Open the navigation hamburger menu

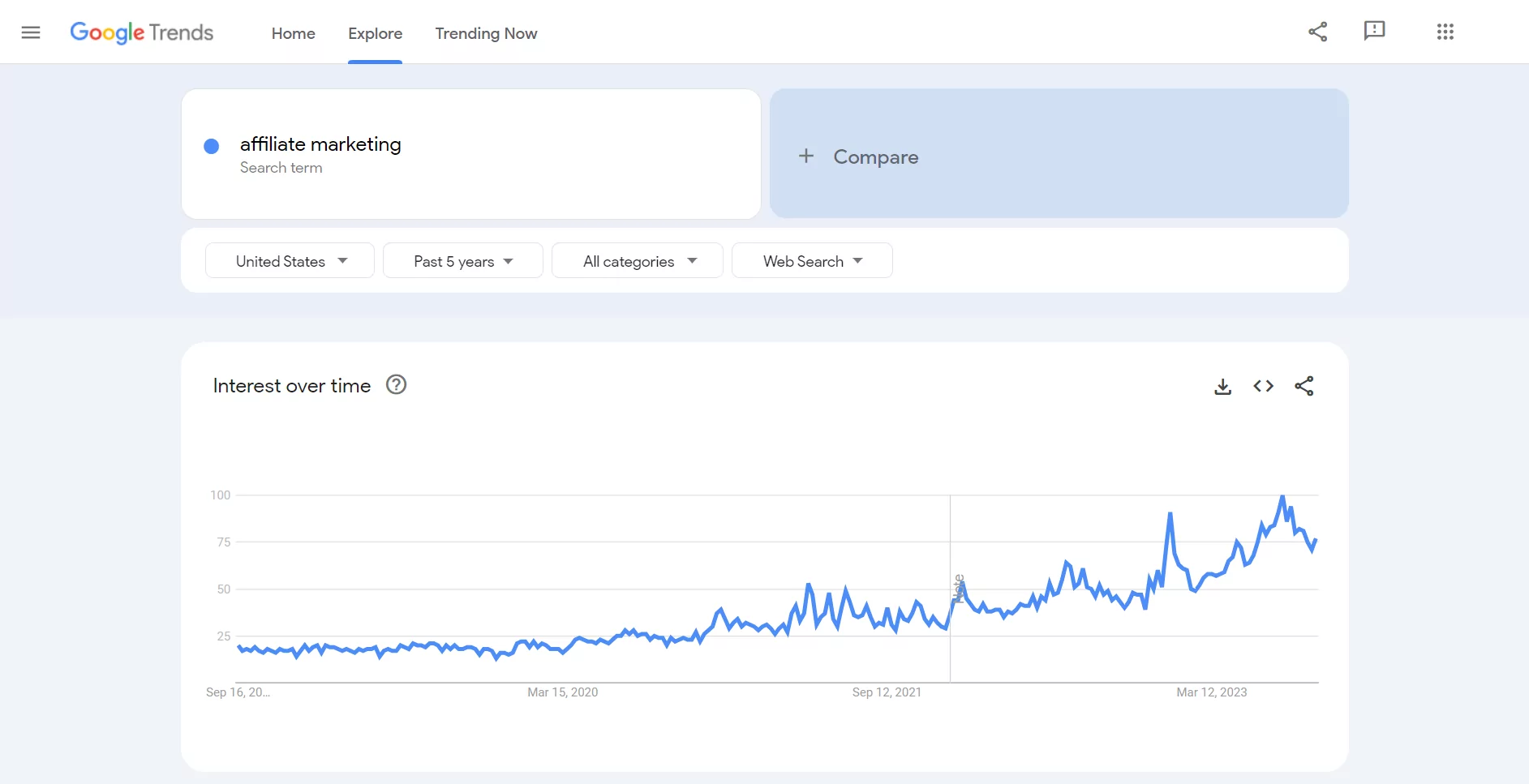click(x=31, y=32)
